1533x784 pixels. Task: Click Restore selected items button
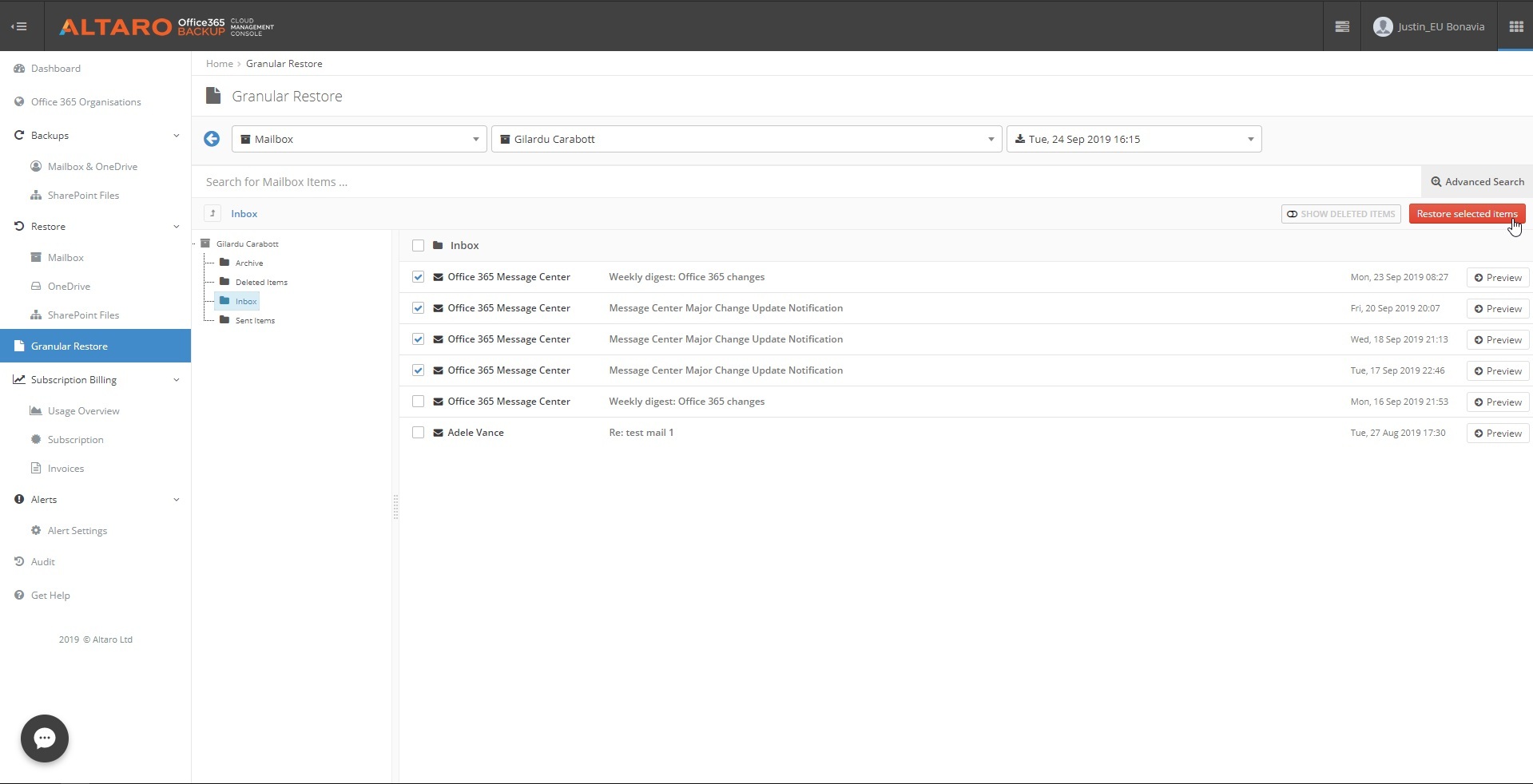(1467, 214)
